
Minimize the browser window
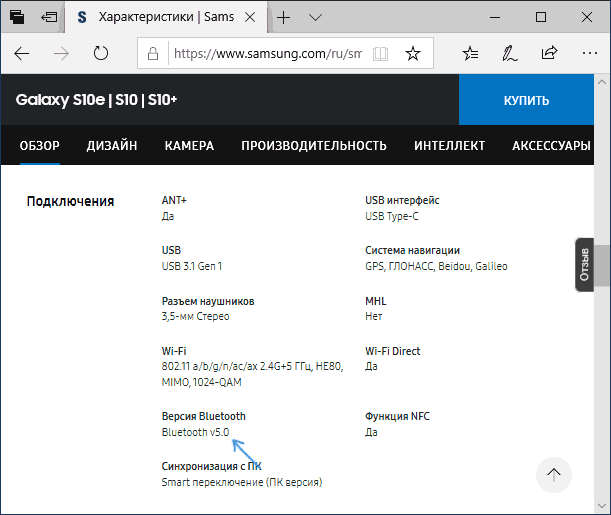pyautogui.click(x=495, y=18)
